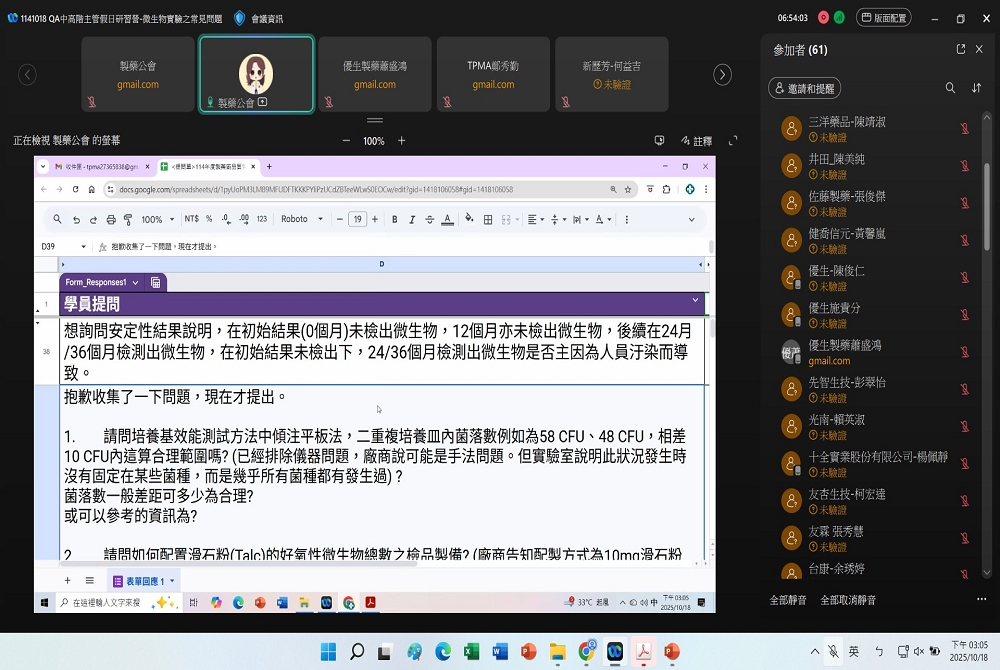Click the sort participants icon
1000x670 pixels.
(x=977, y=88)
